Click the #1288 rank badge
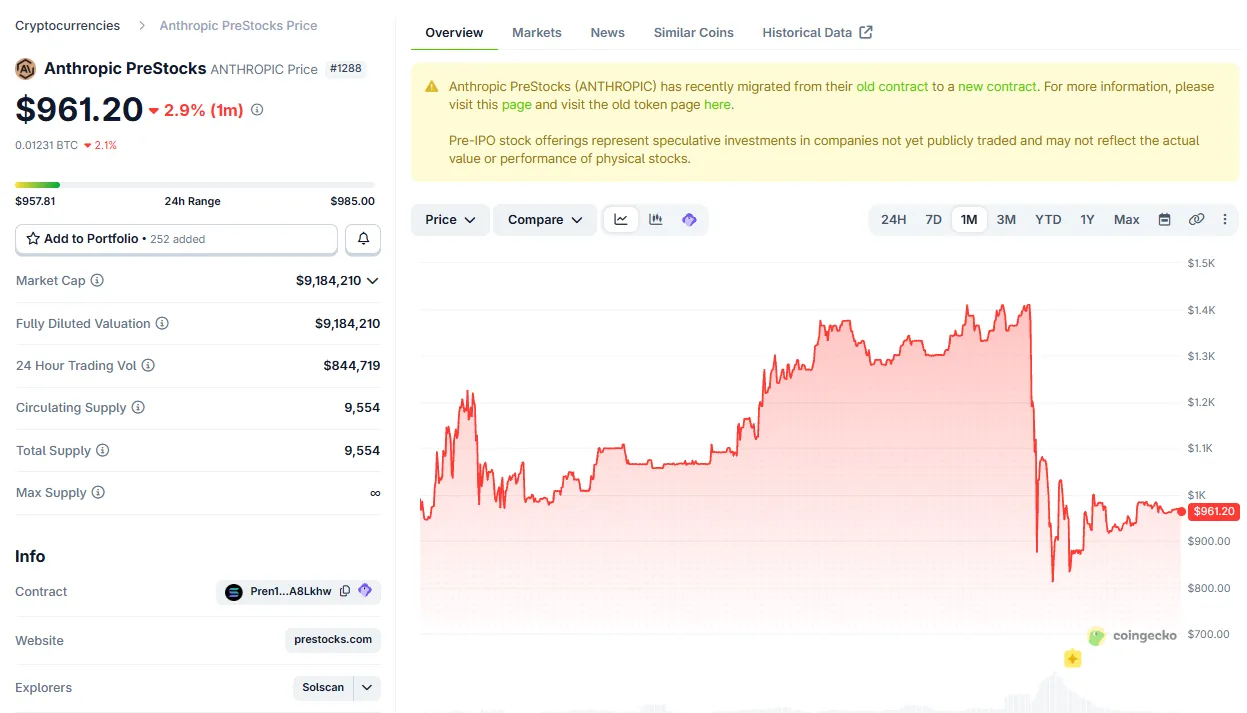The image size is (1247, 713). point(346,69)
